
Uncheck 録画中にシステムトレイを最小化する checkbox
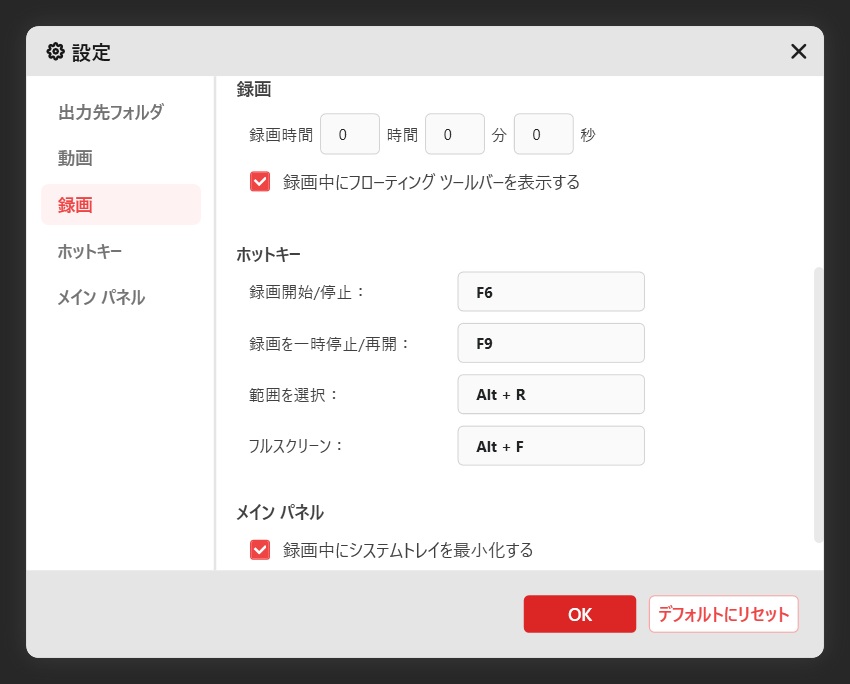coord(260,549)
